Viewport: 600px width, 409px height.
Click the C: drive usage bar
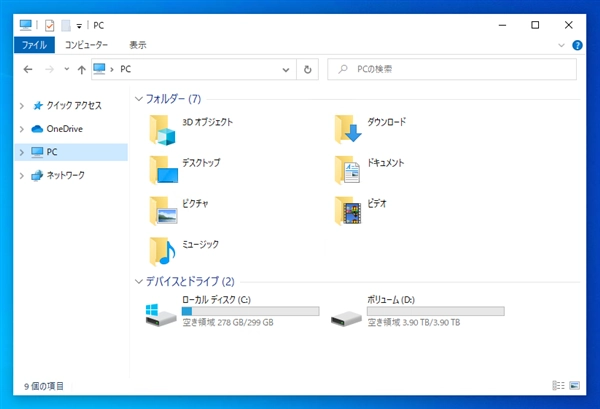tap(251, 311)
